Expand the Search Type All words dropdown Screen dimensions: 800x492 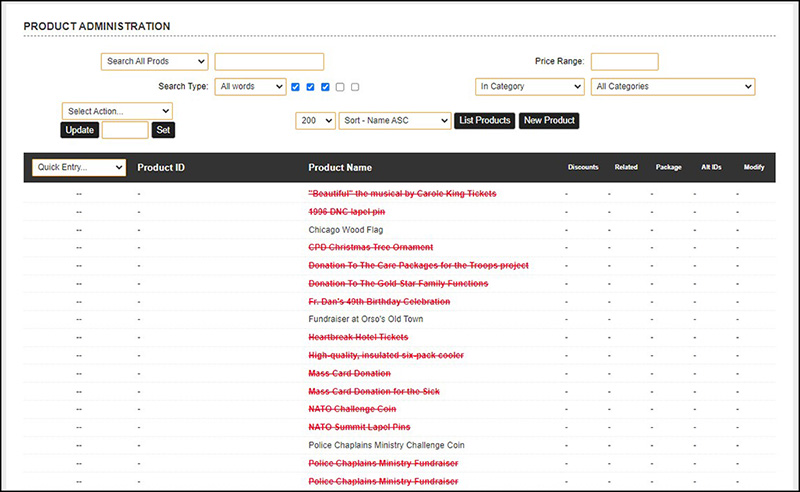251,87
